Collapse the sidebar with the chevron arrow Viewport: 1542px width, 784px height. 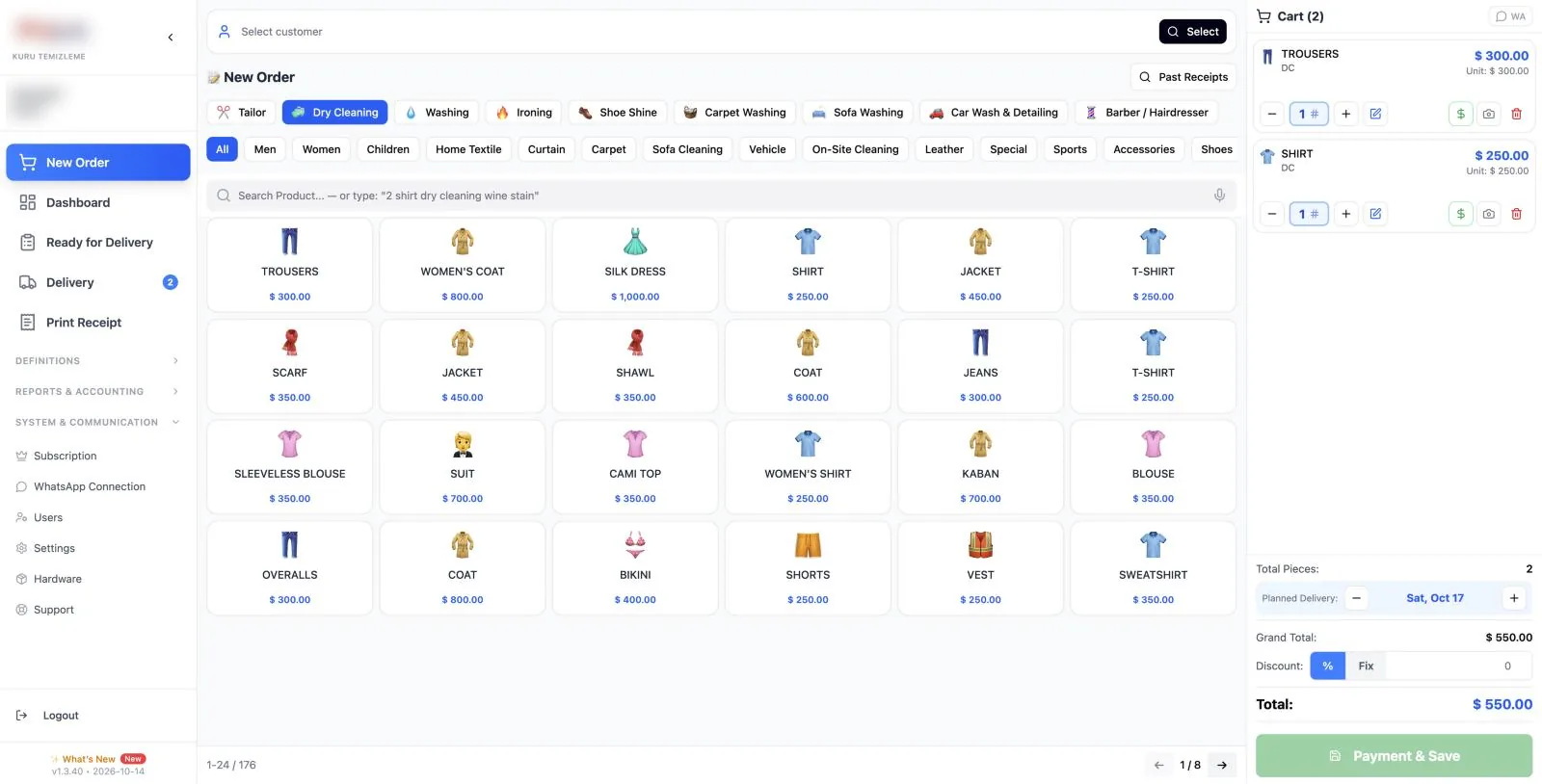171,38
